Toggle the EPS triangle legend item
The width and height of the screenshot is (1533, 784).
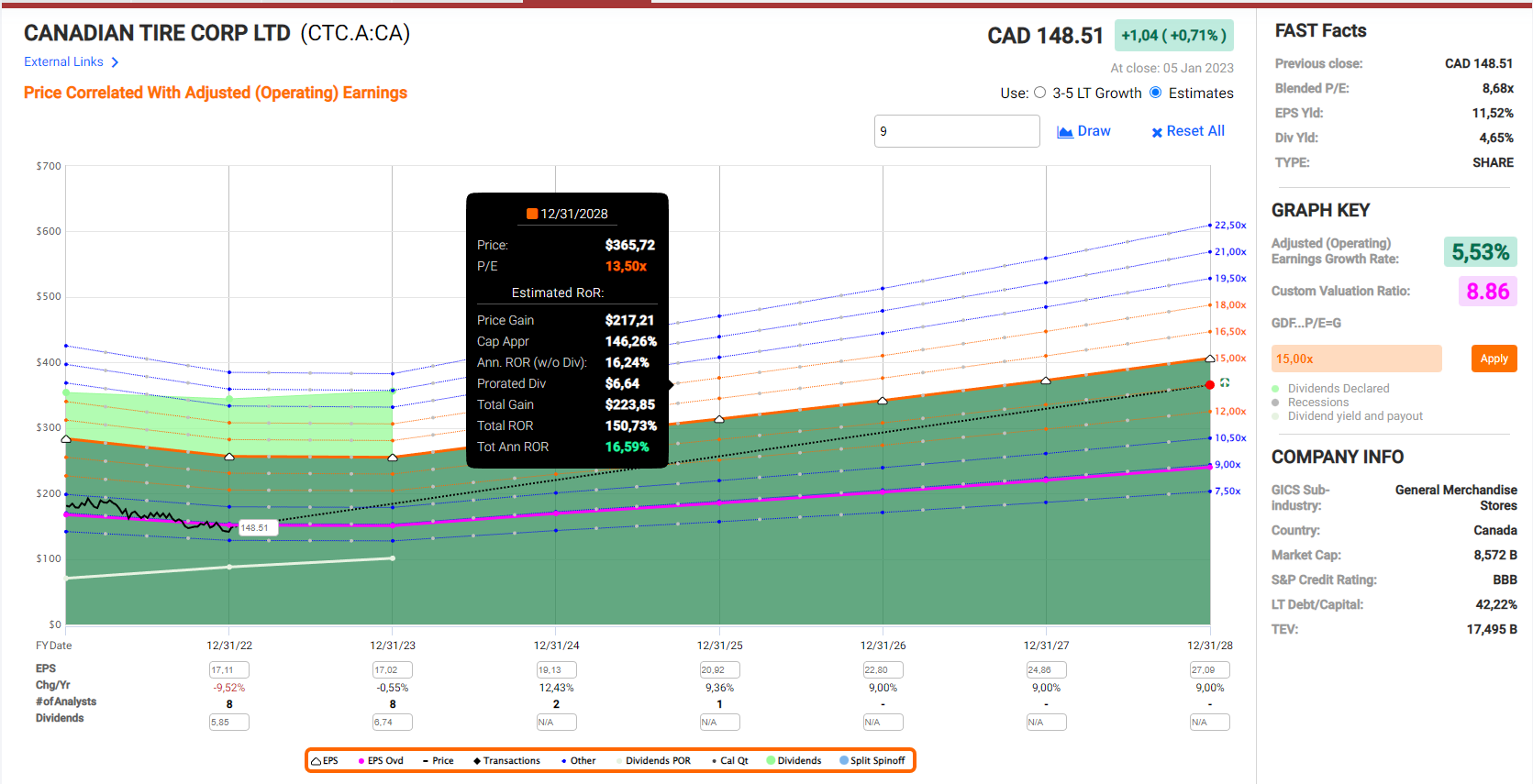pos(317,761)
